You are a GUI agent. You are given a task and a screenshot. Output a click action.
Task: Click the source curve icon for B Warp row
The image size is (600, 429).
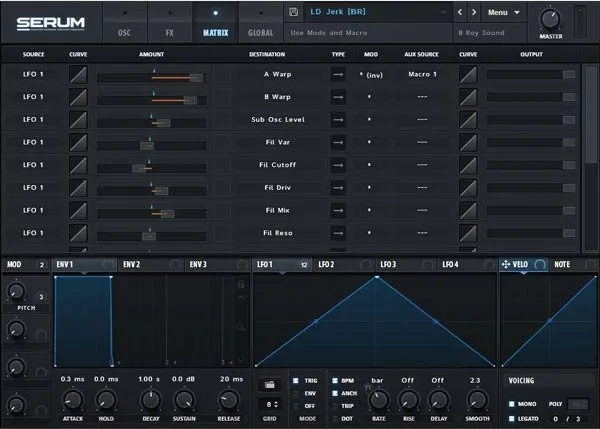(78, 97)
